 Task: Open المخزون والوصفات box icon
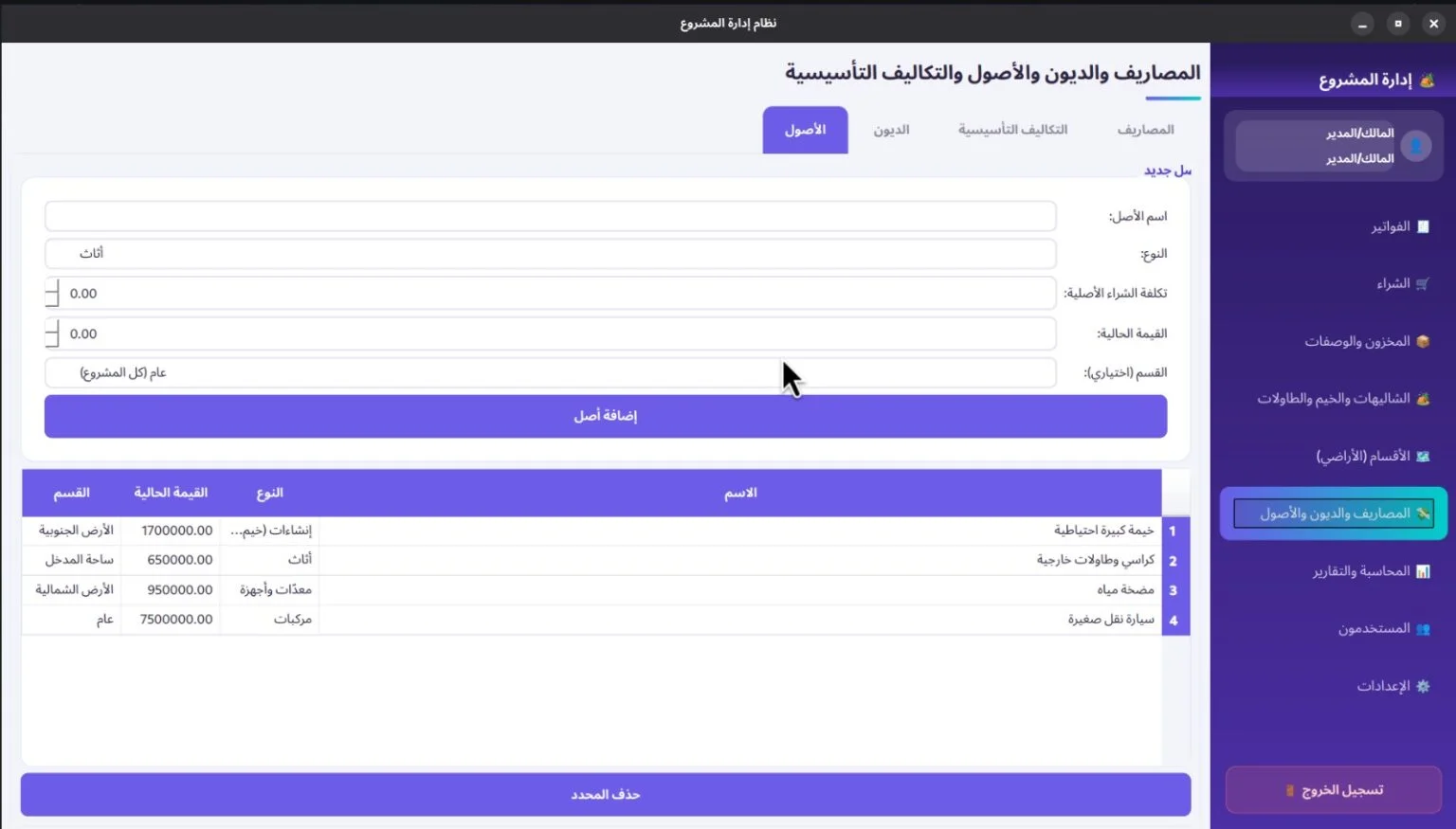[1422, 341]
